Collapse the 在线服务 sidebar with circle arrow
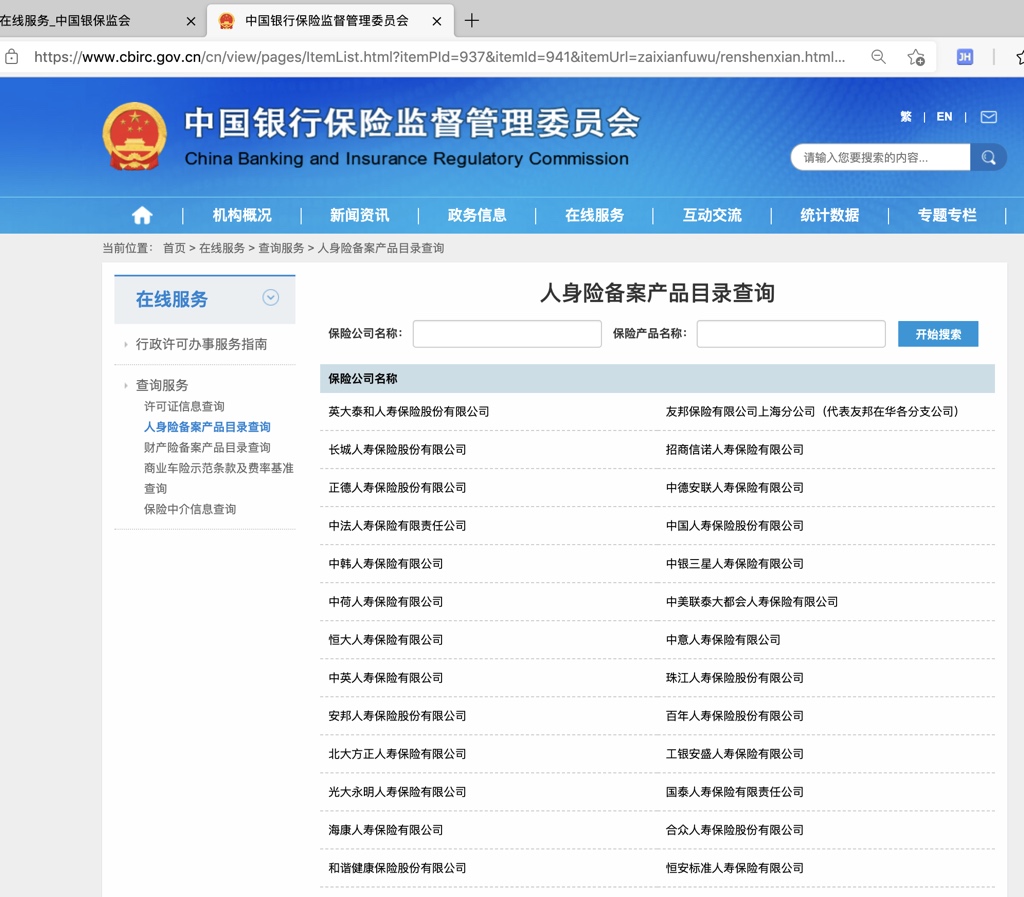 coord(270,298)
